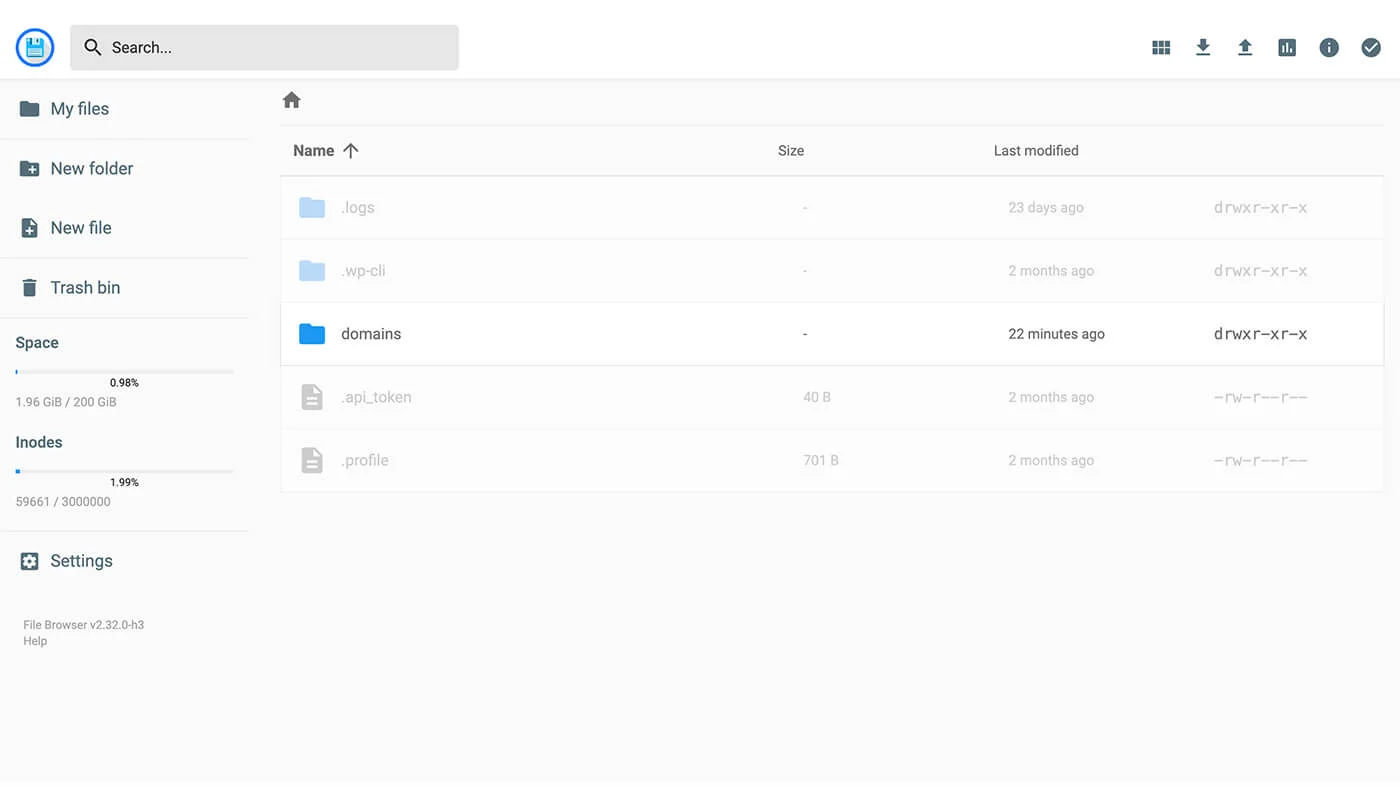Switch to grid view using the header icon
This screenshot has width=1400, height=800.
(x=1161, y=47)
